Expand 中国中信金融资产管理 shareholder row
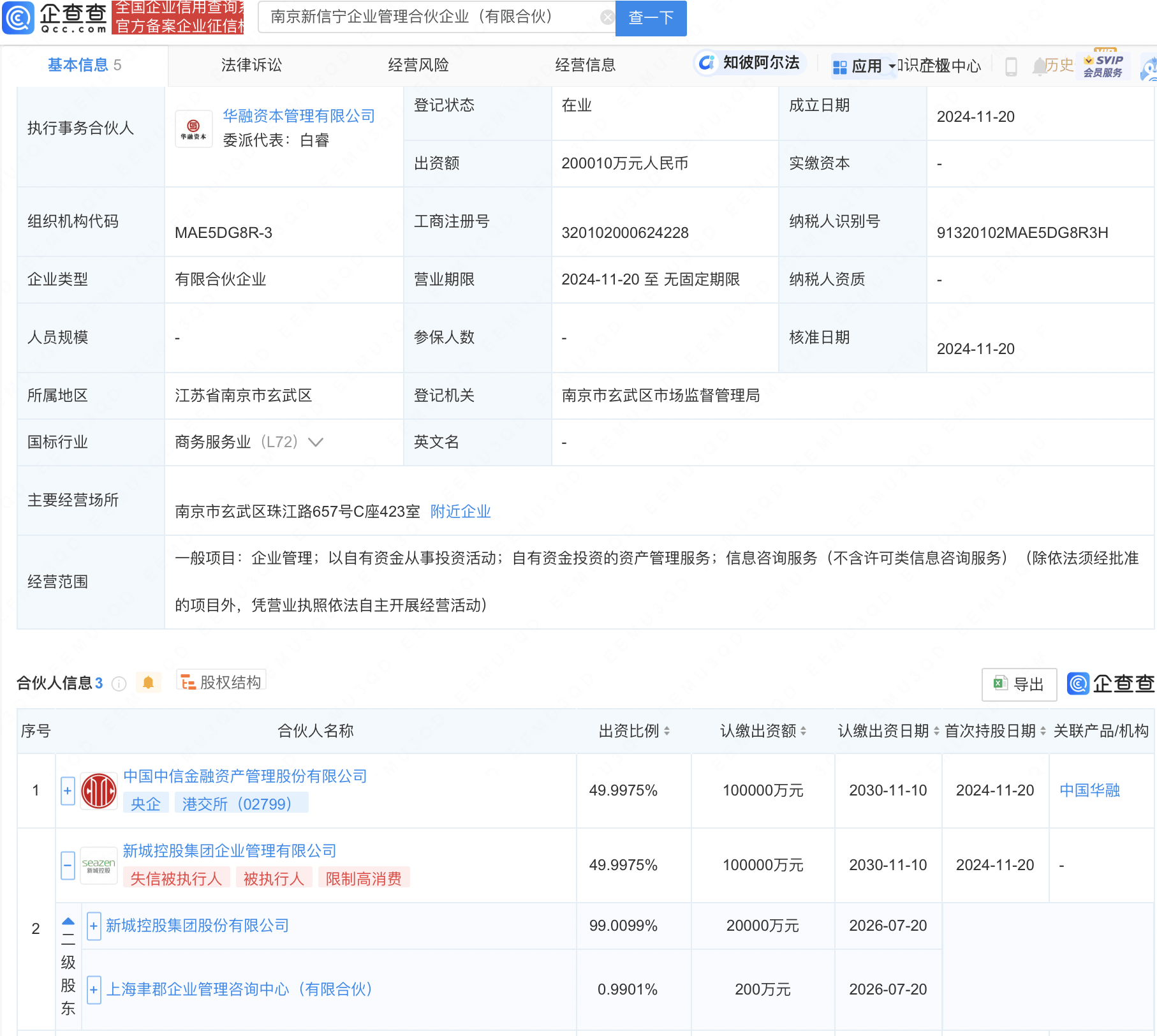 pos(68,791)
